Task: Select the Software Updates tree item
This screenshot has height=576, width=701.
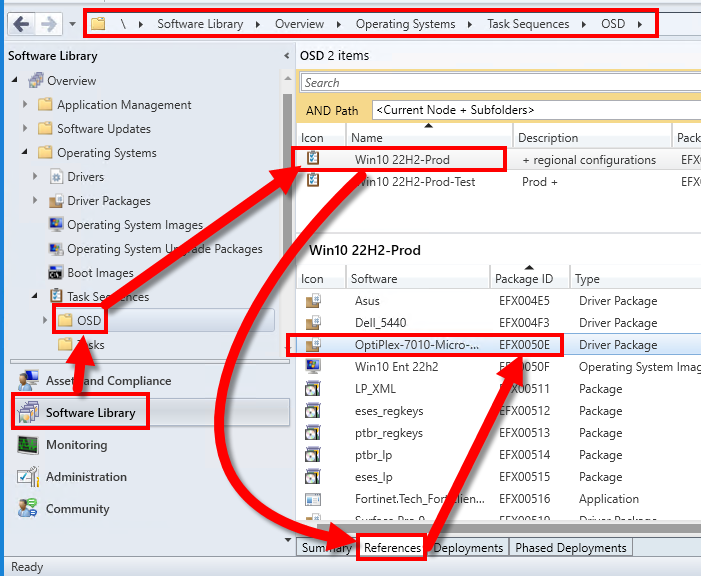Action: [x=104, y=129]
